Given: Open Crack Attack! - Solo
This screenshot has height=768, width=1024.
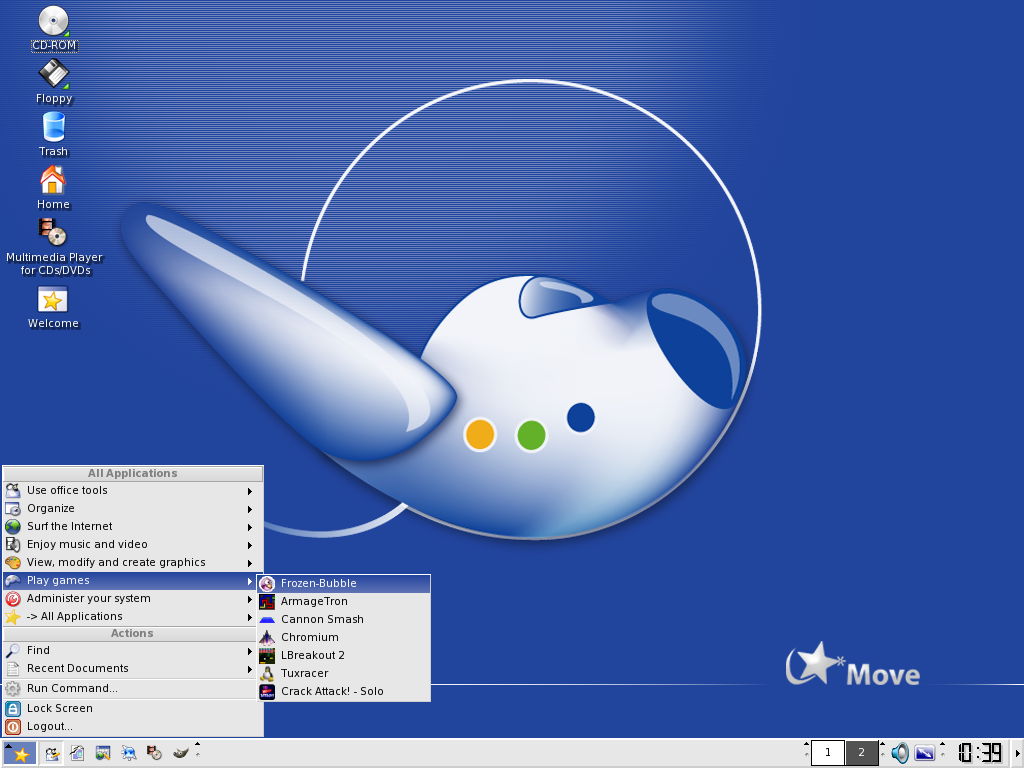Looking at the screenshot, I should point(344,691).
